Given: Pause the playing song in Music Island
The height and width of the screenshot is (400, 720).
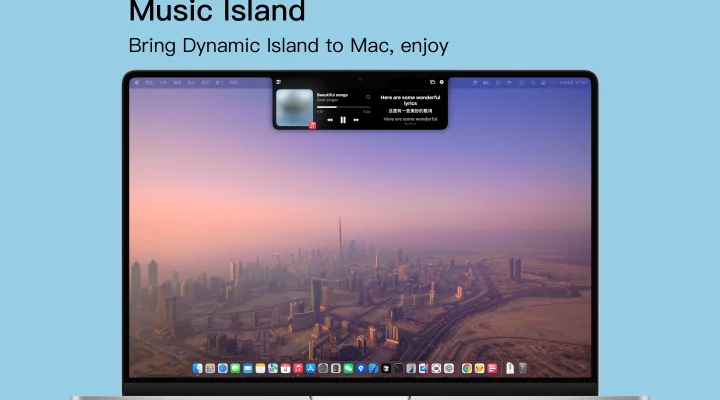Looking at the screenshot, I should [343, 120].
